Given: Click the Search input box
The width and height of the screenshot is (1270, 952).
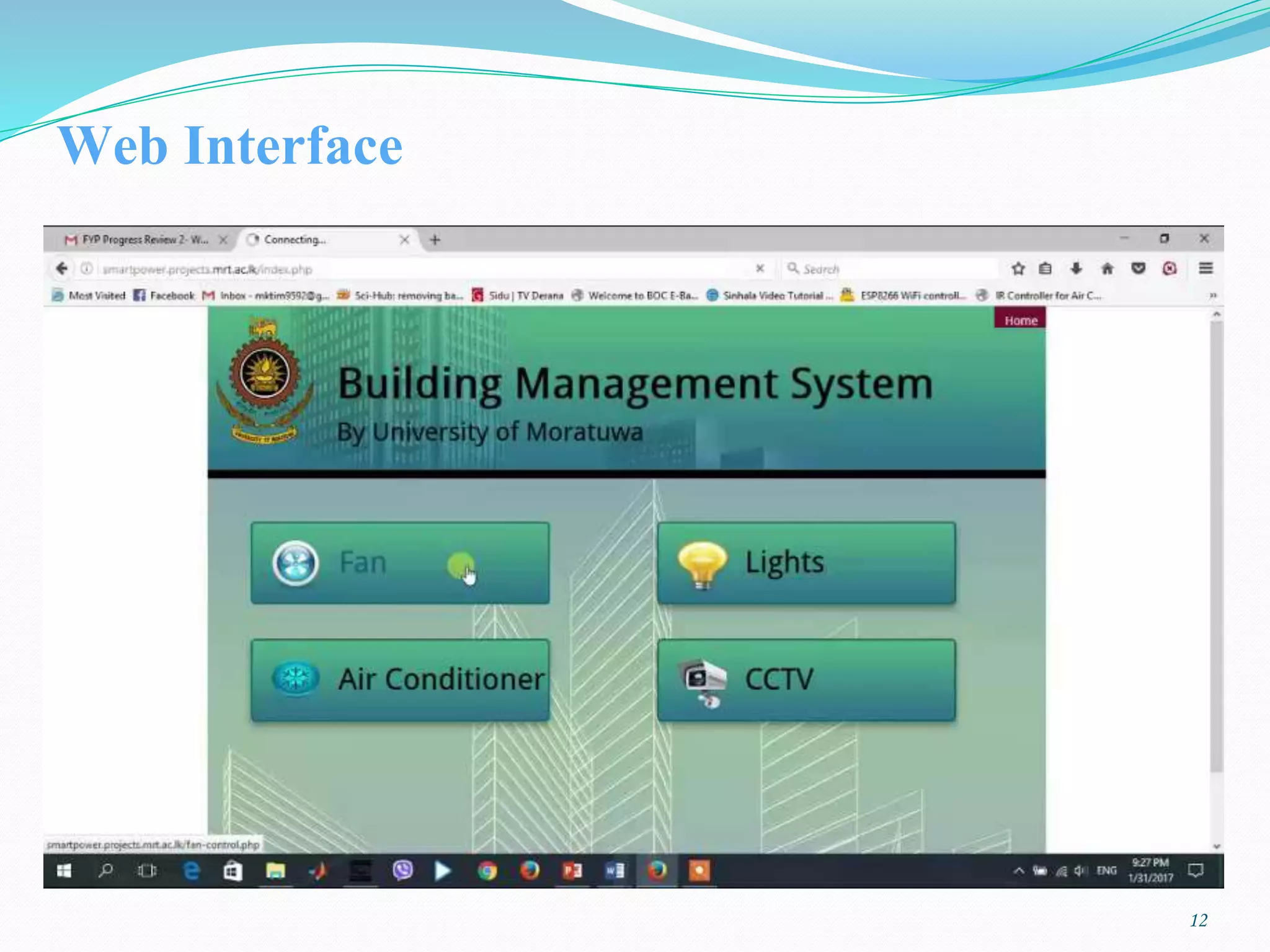Looking at the screenshot, I should pos(890,269).
